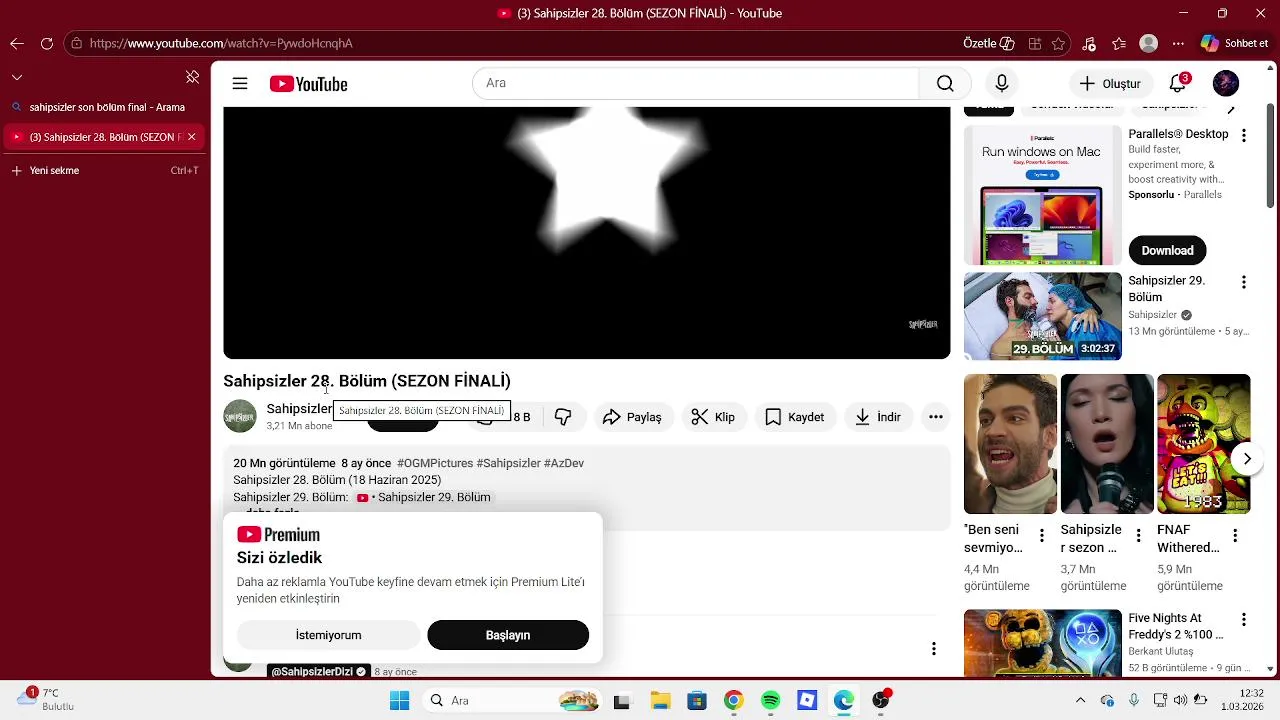Show next Shorts with right arrow
This screenshot has width=1280, height=720.
[1247, 459]
